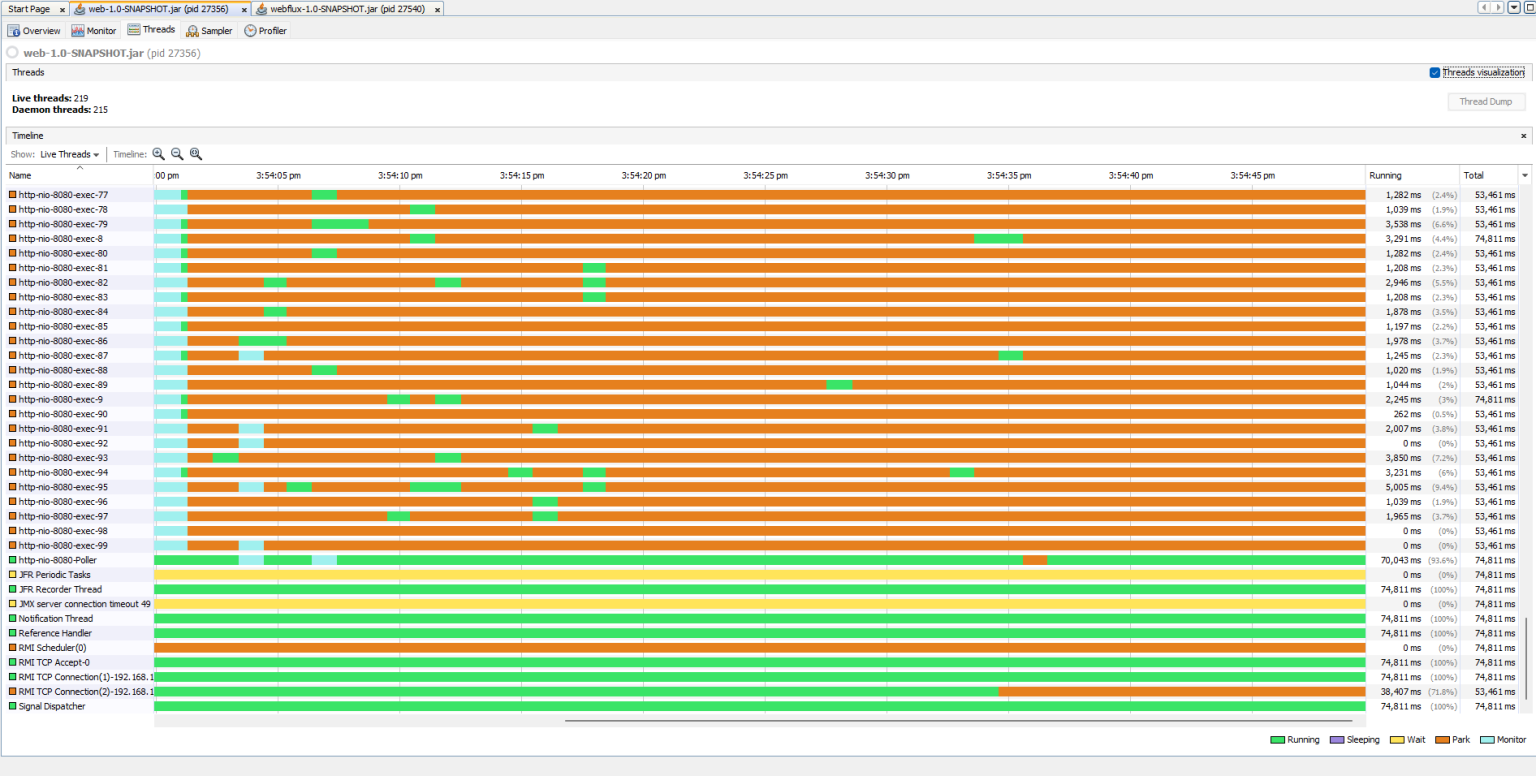Open the Live Threads show dropdown

pyautogui.click(x=69, y=155)
